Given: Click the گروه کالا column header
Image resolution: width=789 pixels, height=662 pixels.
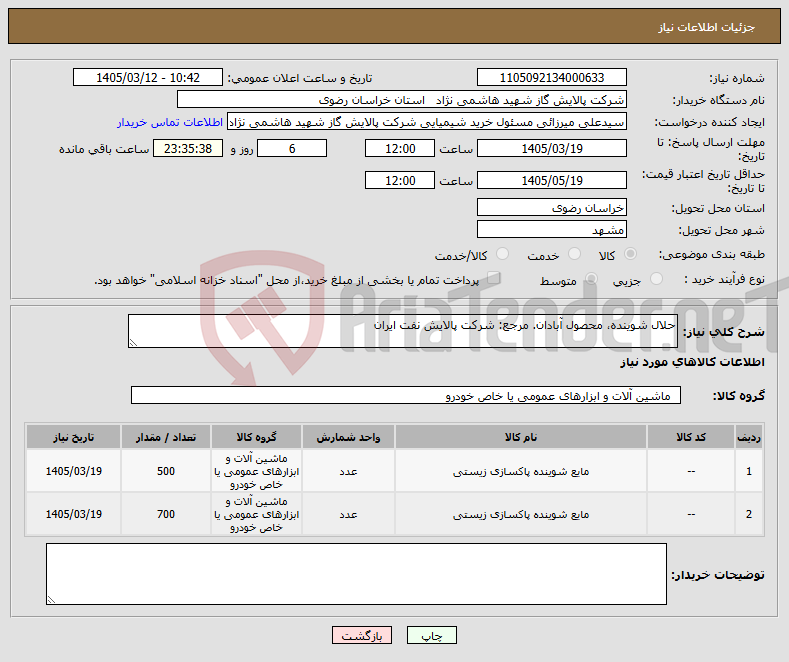Looking at the screenshot, I should tap(256, 437).
